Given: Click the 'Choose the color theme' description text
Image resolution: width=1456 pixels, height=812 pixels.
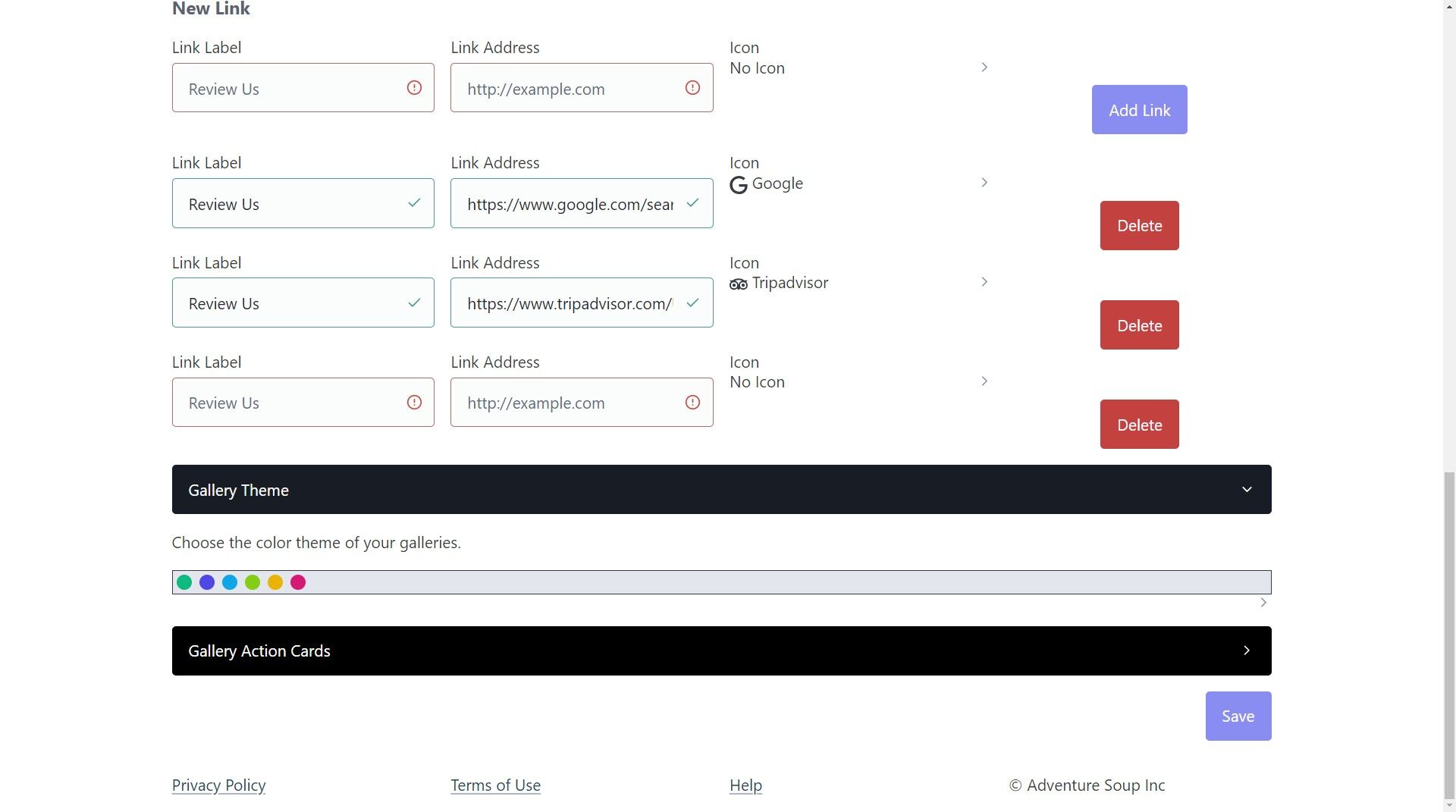Looking at the screenshot, I should pyautogui.click(x=316, y=543).
